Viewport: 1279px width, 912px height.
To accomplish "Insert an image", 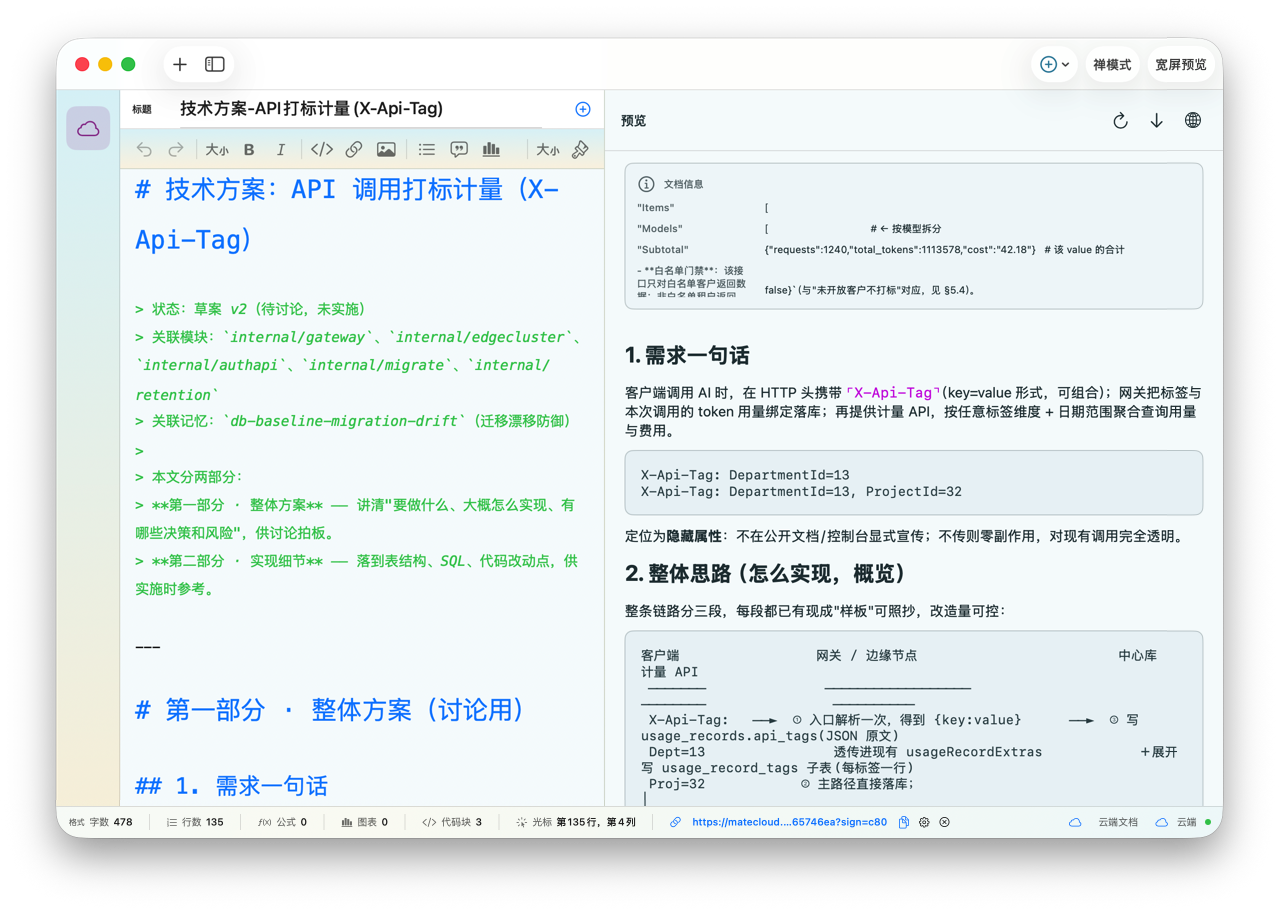I will (x=386, y=150).
